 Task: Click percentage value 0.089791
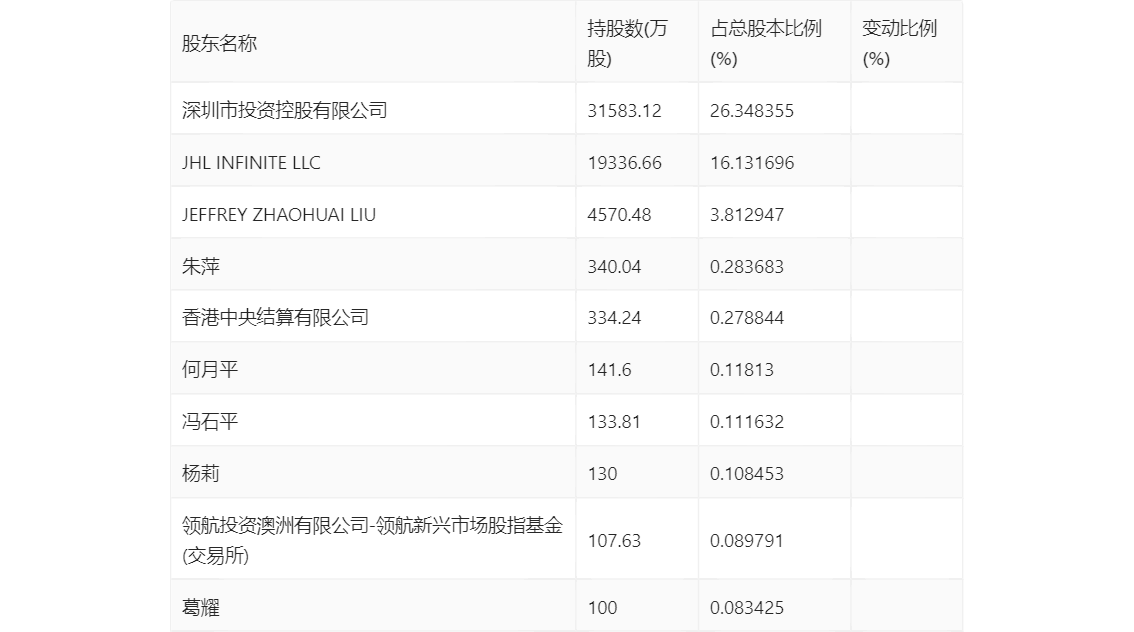click(747, 540)
